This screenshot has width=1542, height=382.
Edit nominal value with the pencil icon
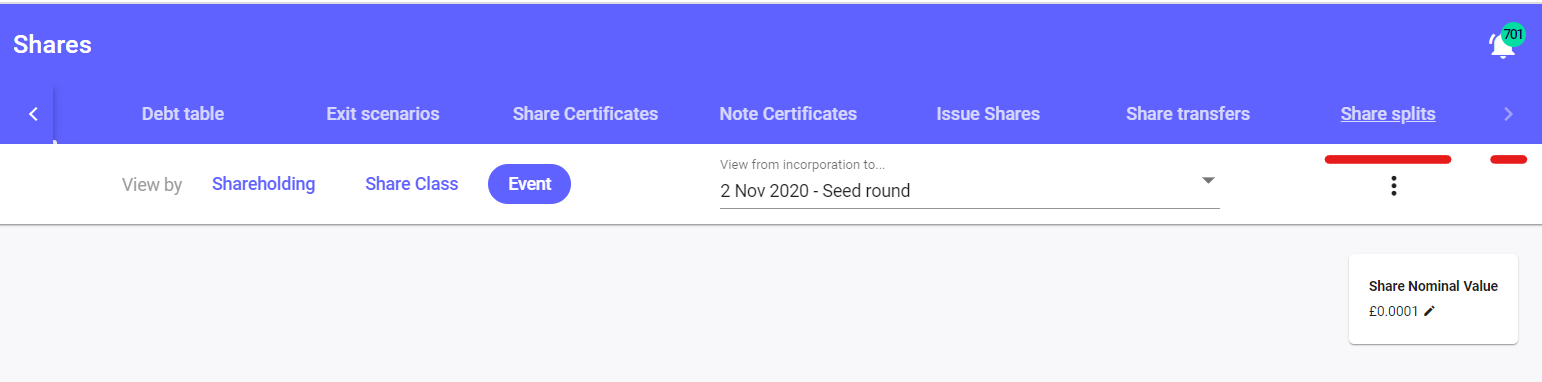click(1429, 311)
